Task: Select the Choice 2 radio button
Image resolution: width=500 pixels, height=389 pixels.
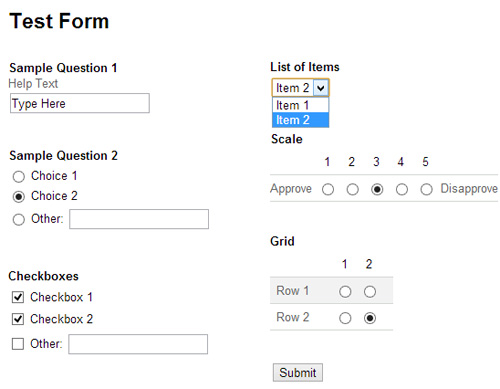Action: [x=19, y=197]
